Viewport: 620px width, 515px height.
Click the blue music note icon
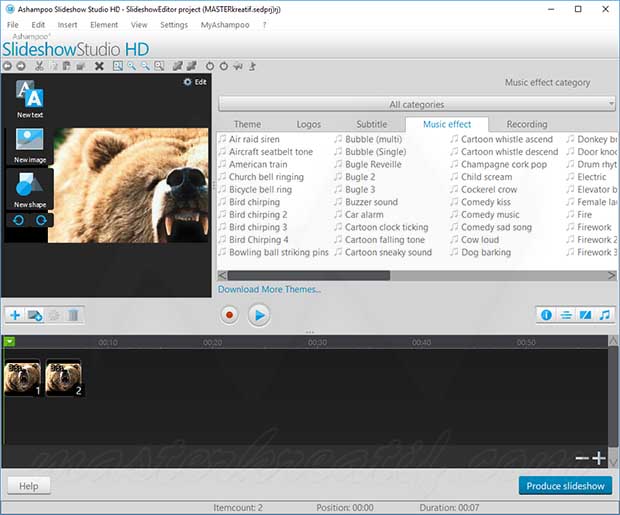click(x=605, y=315)
